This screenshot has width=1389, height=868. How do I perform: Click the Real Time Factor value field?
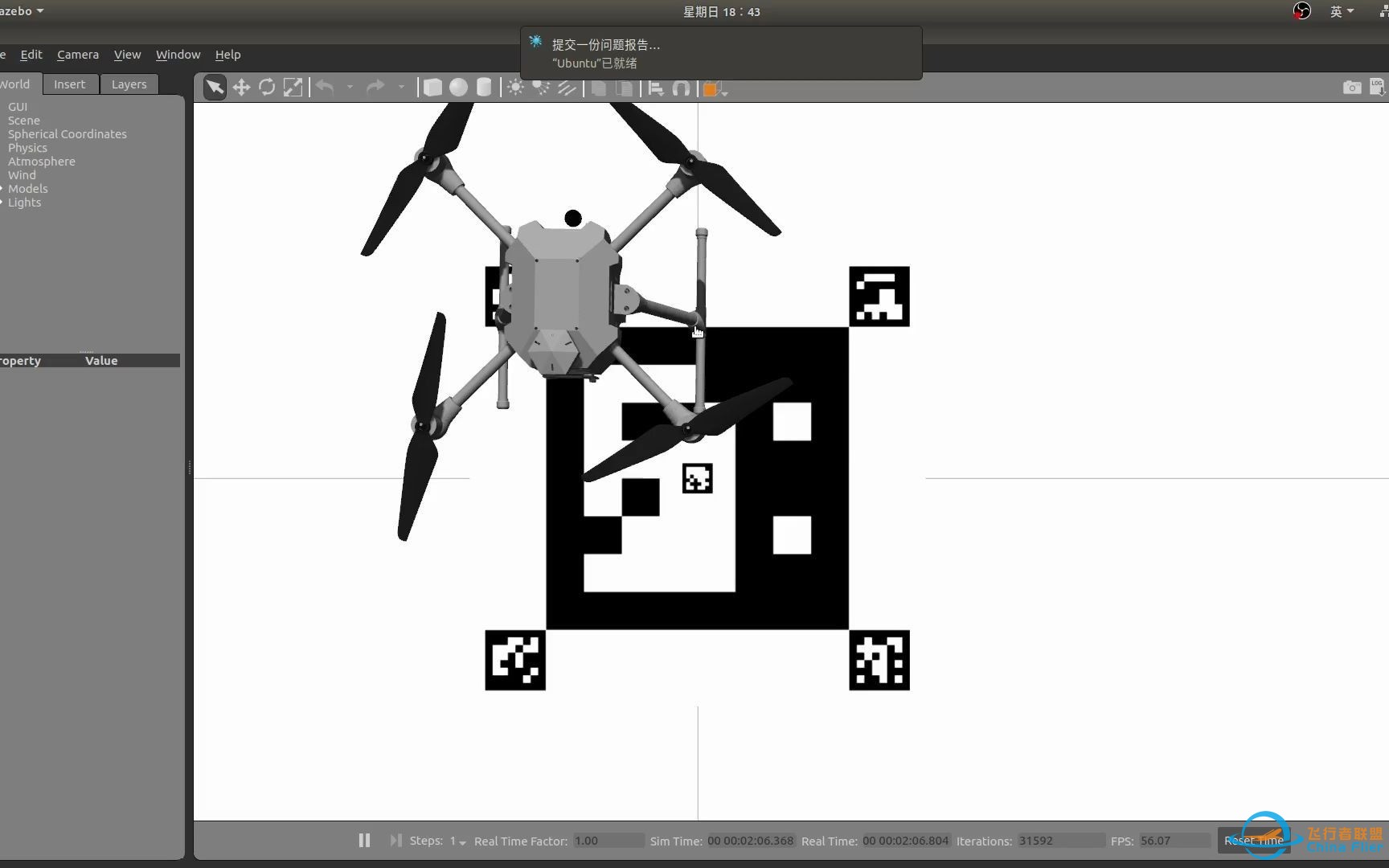pos(608,841)
